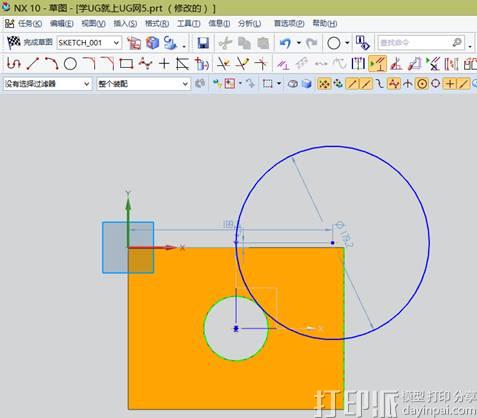The width and height of the screenshot is (477, 418).
Task: Select the Profile curve tool
Action: 14,63
